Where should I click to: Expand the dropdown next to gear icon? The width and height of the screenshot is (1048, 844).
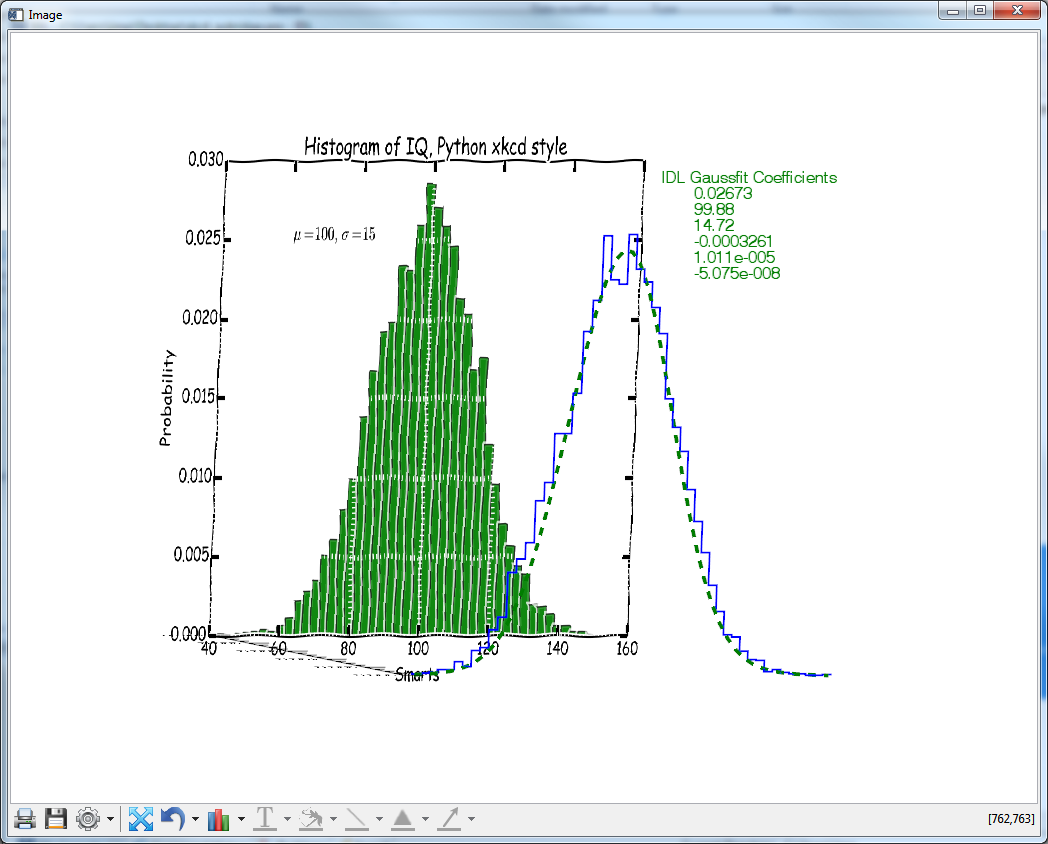point(110,820)
